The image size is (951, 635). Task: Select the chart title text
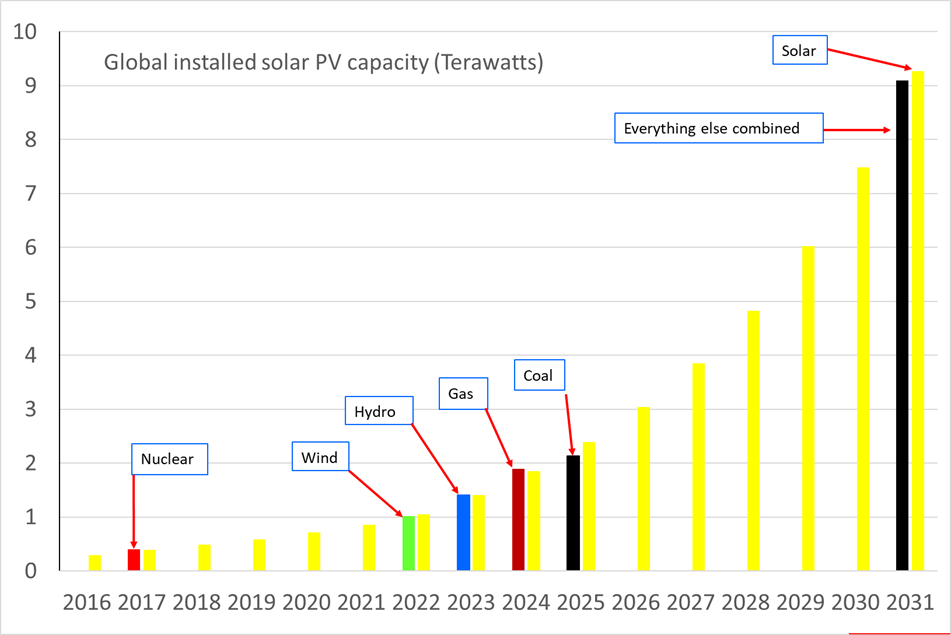[x=323, y=62]
